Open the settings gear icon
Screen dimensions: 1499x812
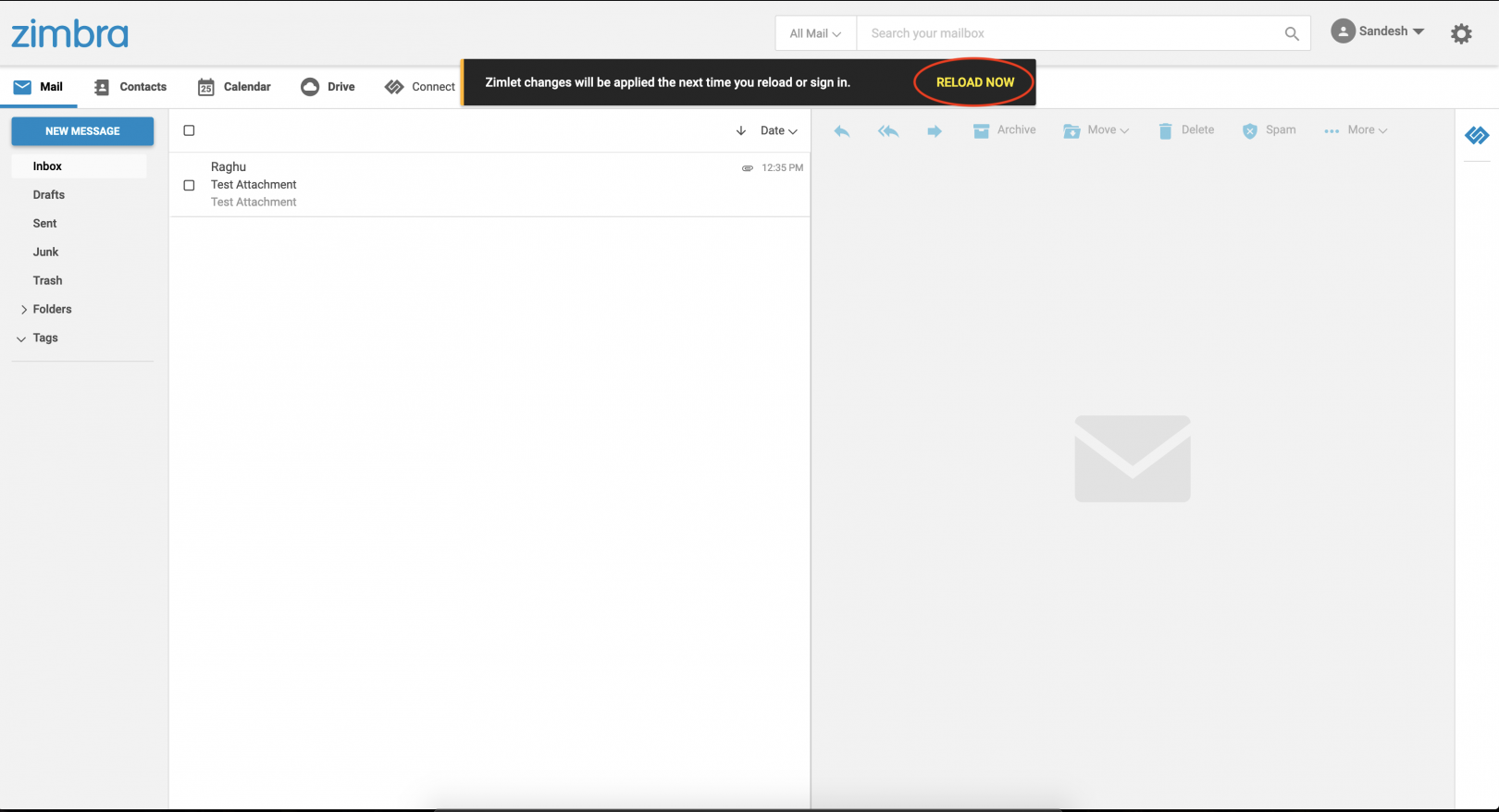[x=1461, y=34]
